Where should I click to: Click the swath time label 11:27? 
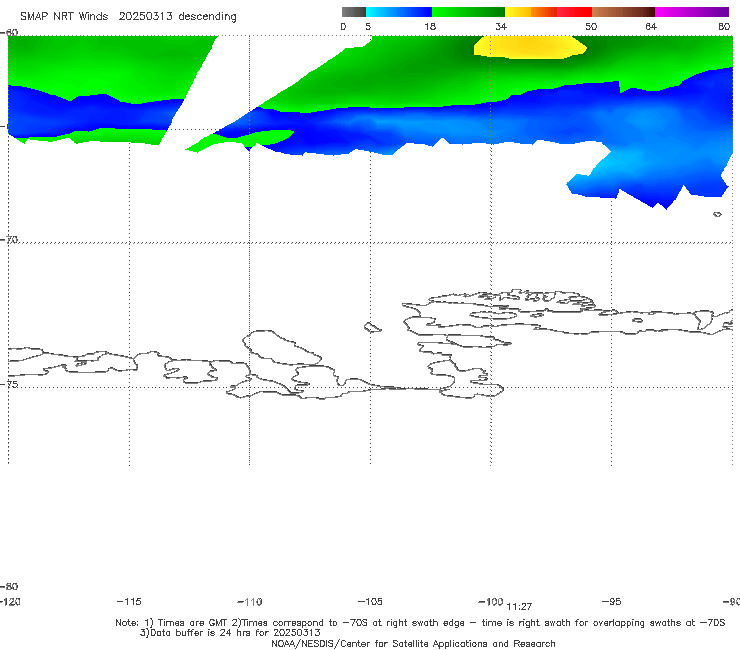point(519,607)
